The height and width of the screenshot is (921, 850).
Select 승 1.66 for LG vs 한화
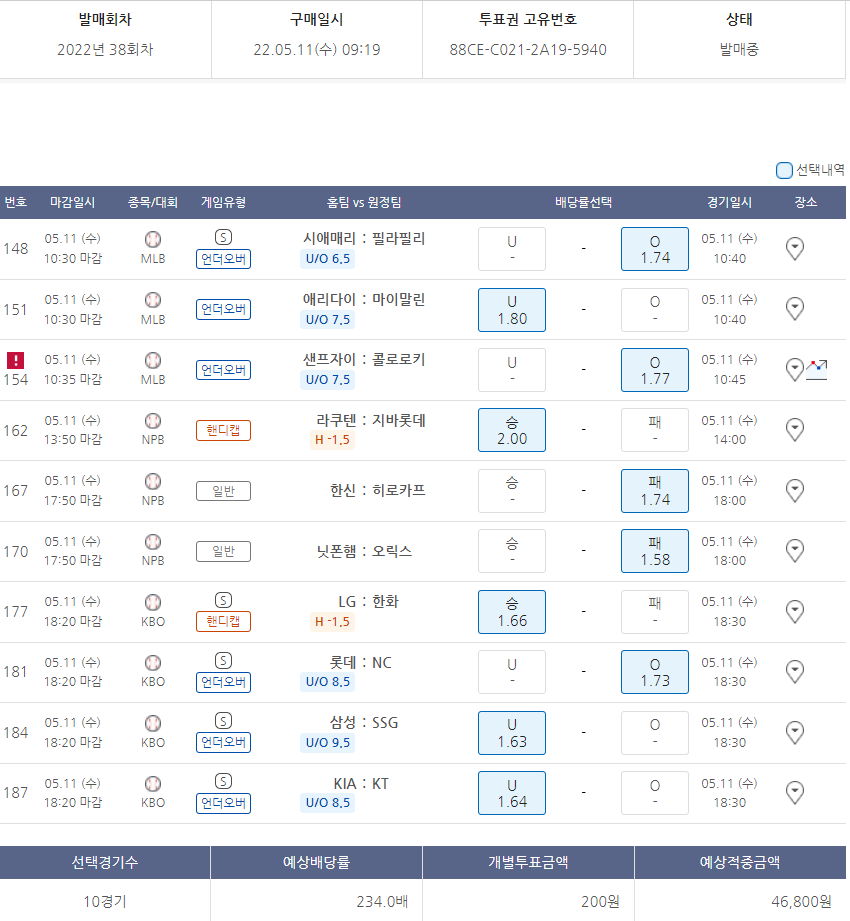(512, 612)
